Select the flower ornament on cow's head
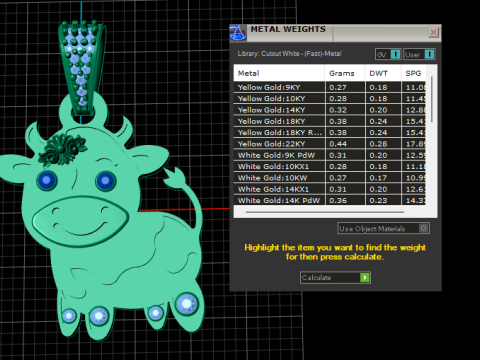 coord(63,149)
